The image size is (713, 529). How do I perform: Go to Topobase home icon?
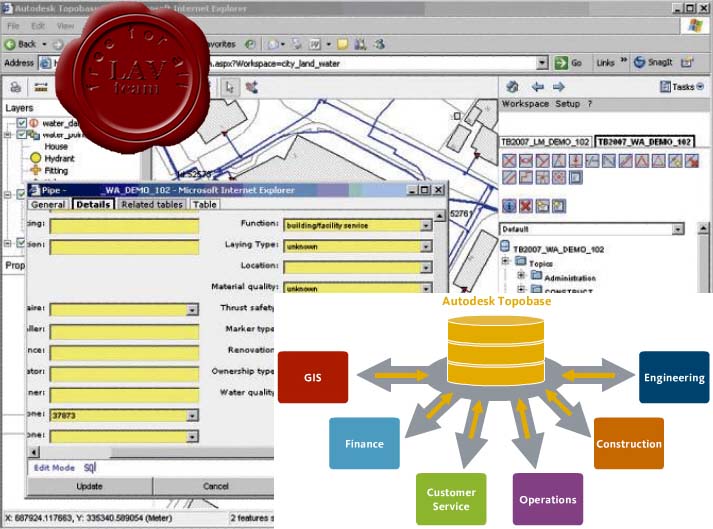coord(512,86)
